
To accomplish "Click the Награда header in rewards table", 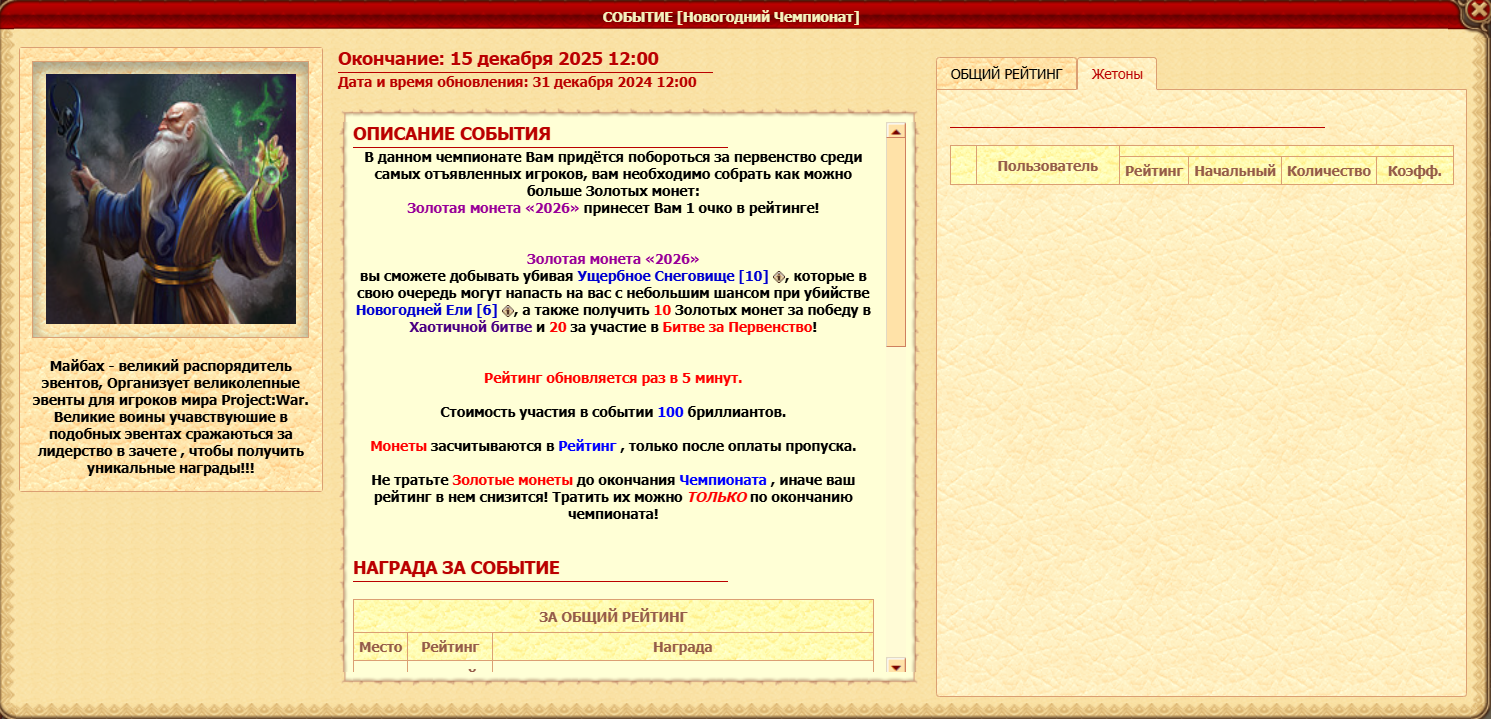I will pos(682,647).
